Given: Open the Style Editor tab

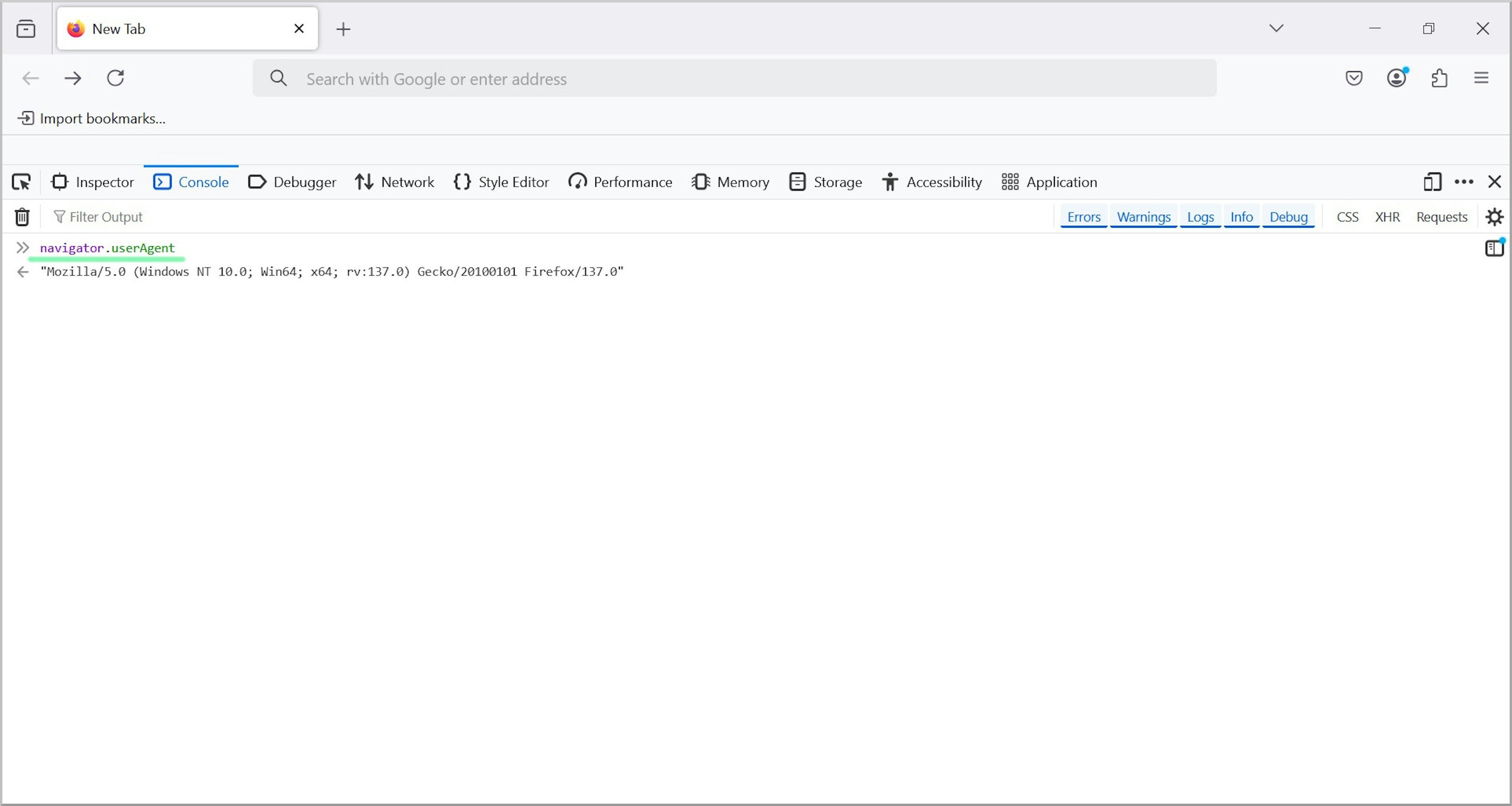Looking at the screenshot, I should (501, 182).
